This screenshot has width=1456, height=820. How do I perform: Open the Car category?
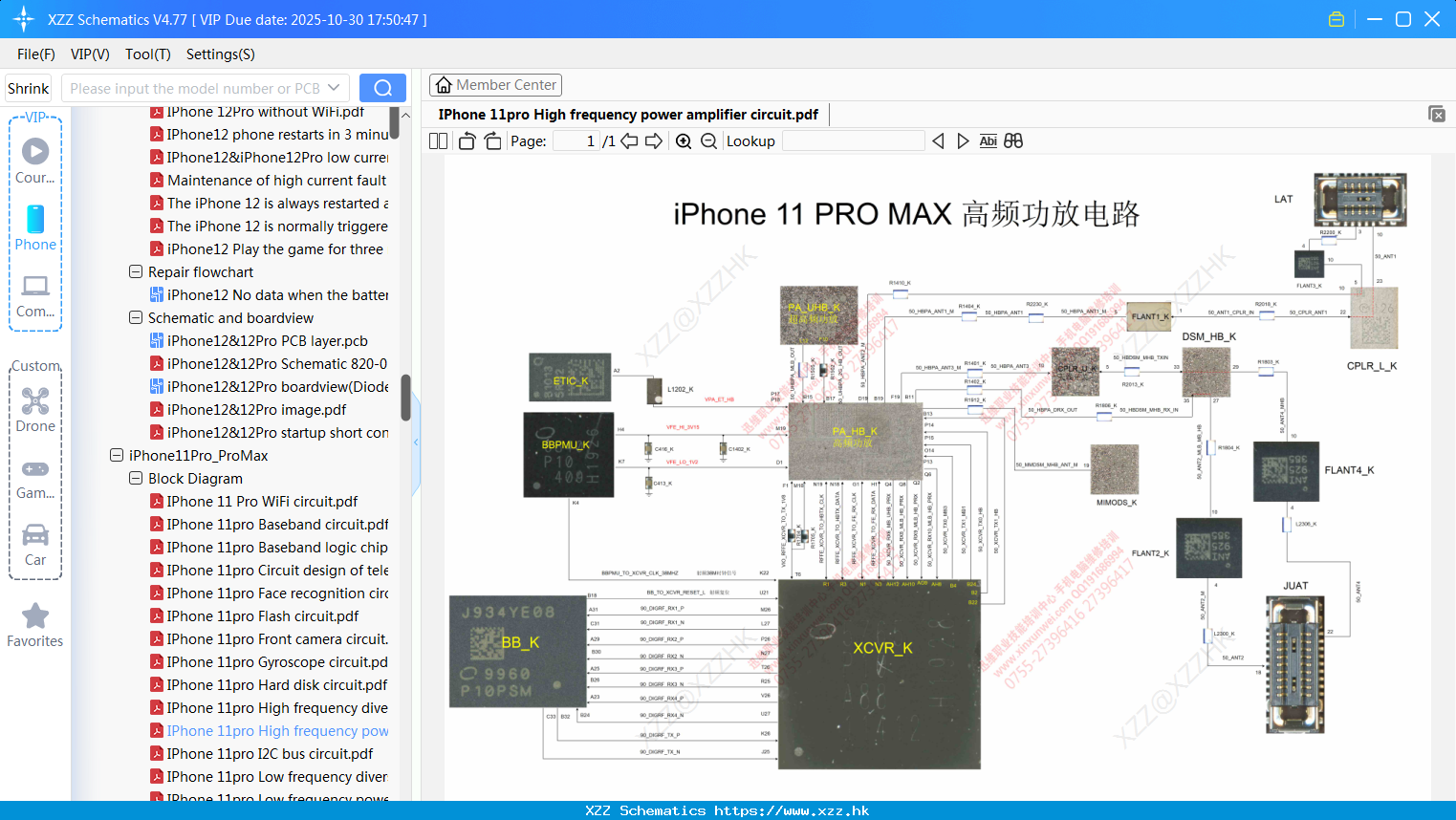point(35,545)
